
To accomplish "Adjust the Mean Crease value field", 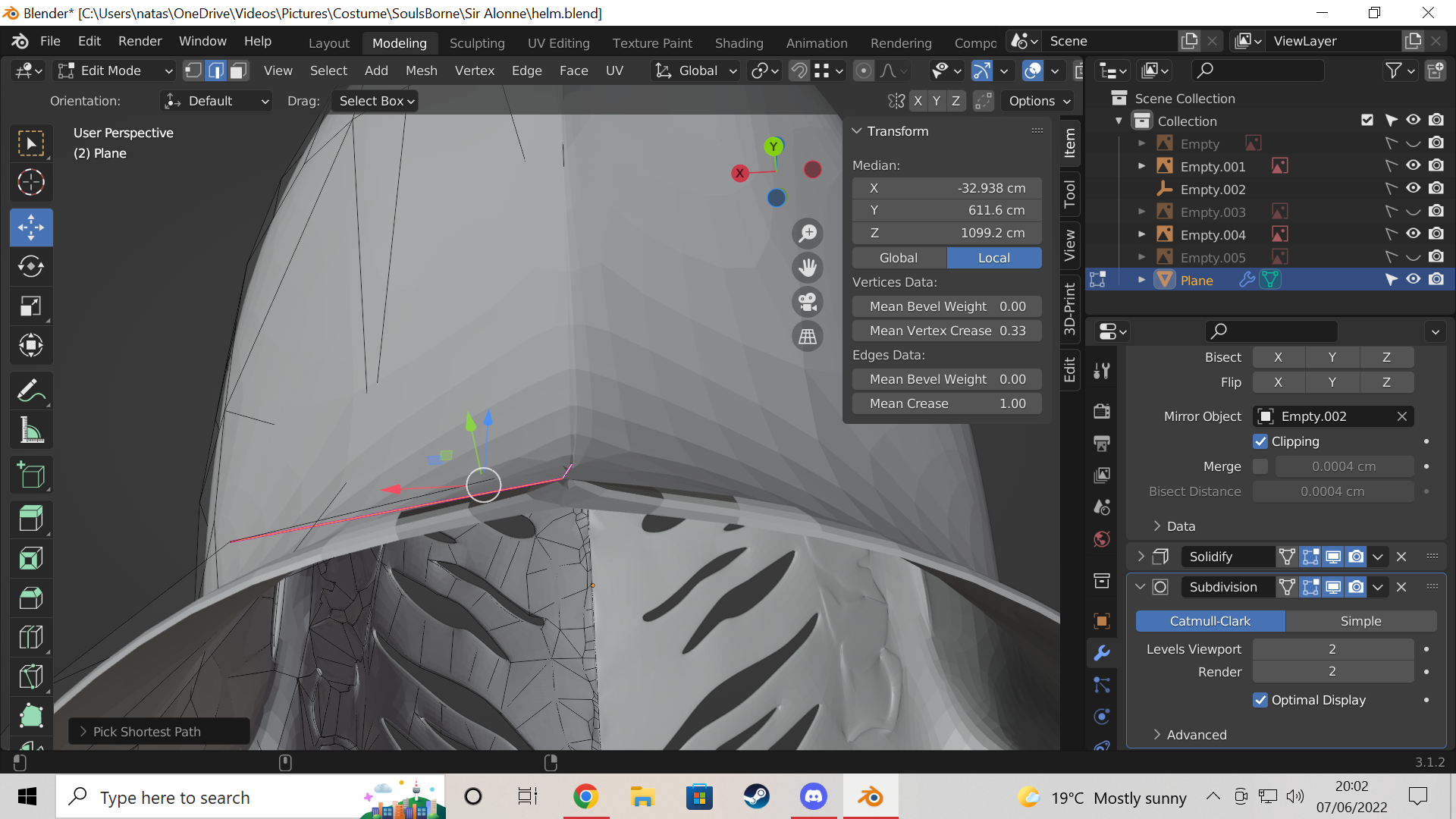I will [946, 403].
